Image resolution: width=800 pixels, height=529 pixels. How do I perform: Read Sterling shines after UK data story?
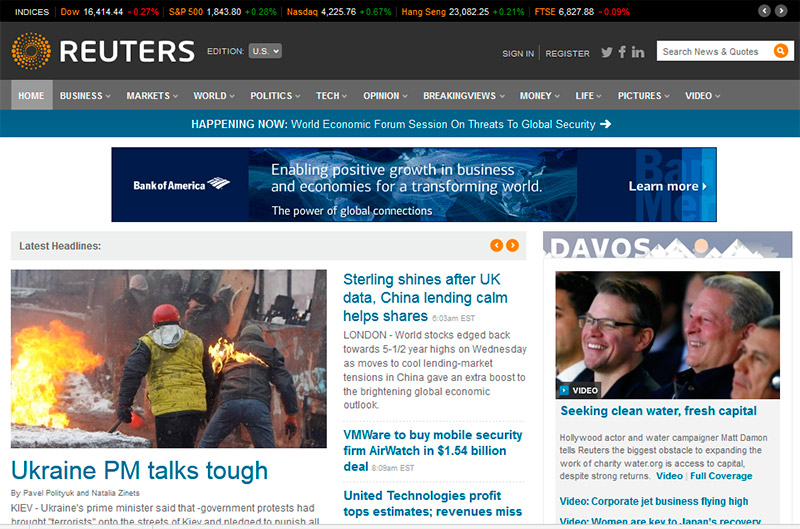pos(425,297)
